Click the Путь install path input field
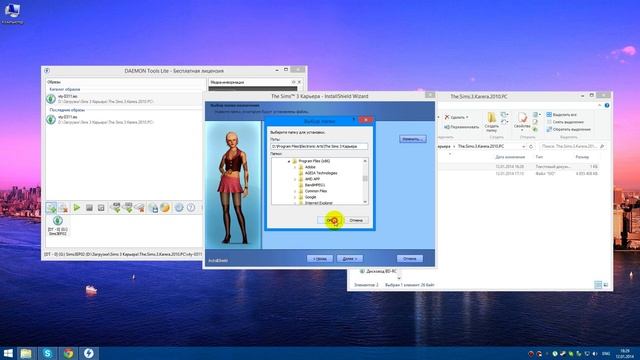 pos(319,146)
